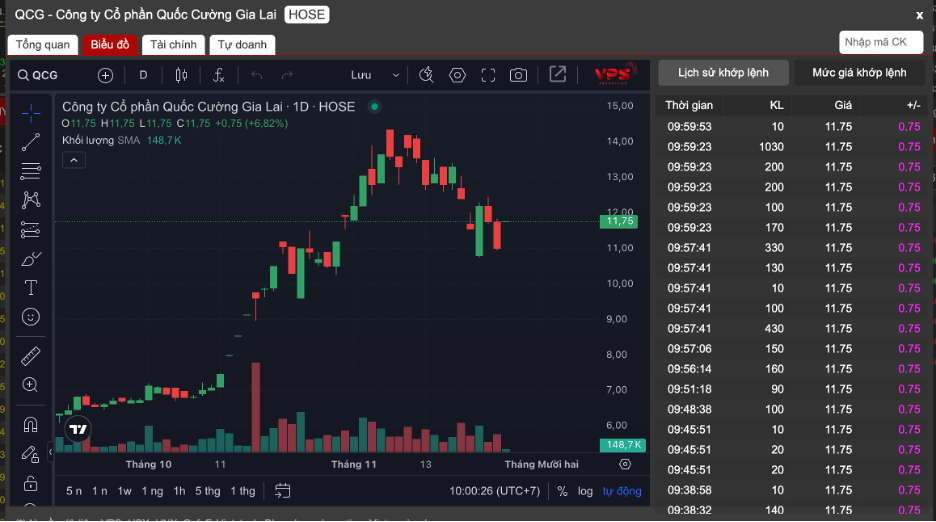This screenshot has width=936, height=522.
Task: Select the Biểu đồ tab
Action: point(110,45)
